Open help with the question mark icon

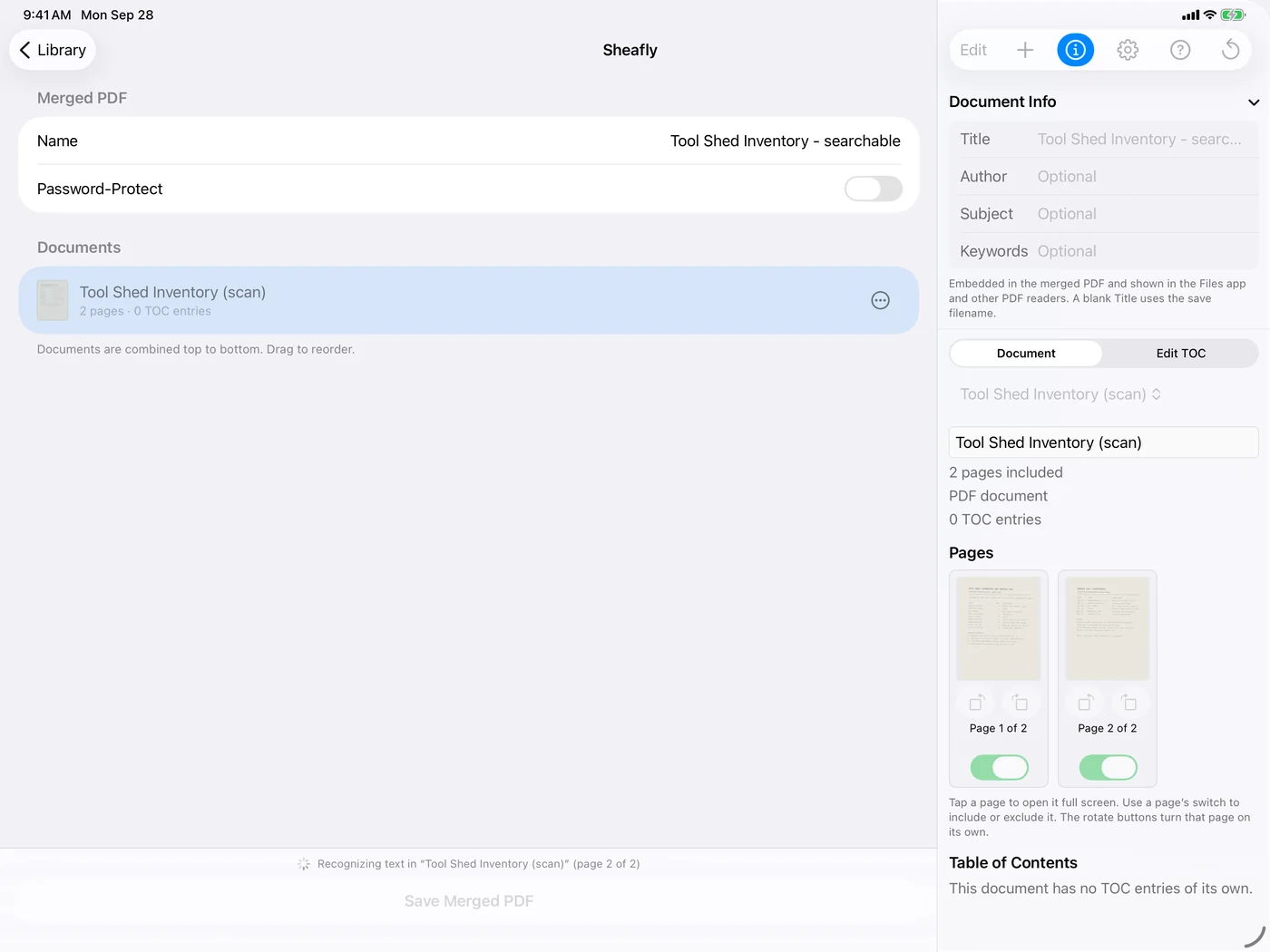[1180, 50]
